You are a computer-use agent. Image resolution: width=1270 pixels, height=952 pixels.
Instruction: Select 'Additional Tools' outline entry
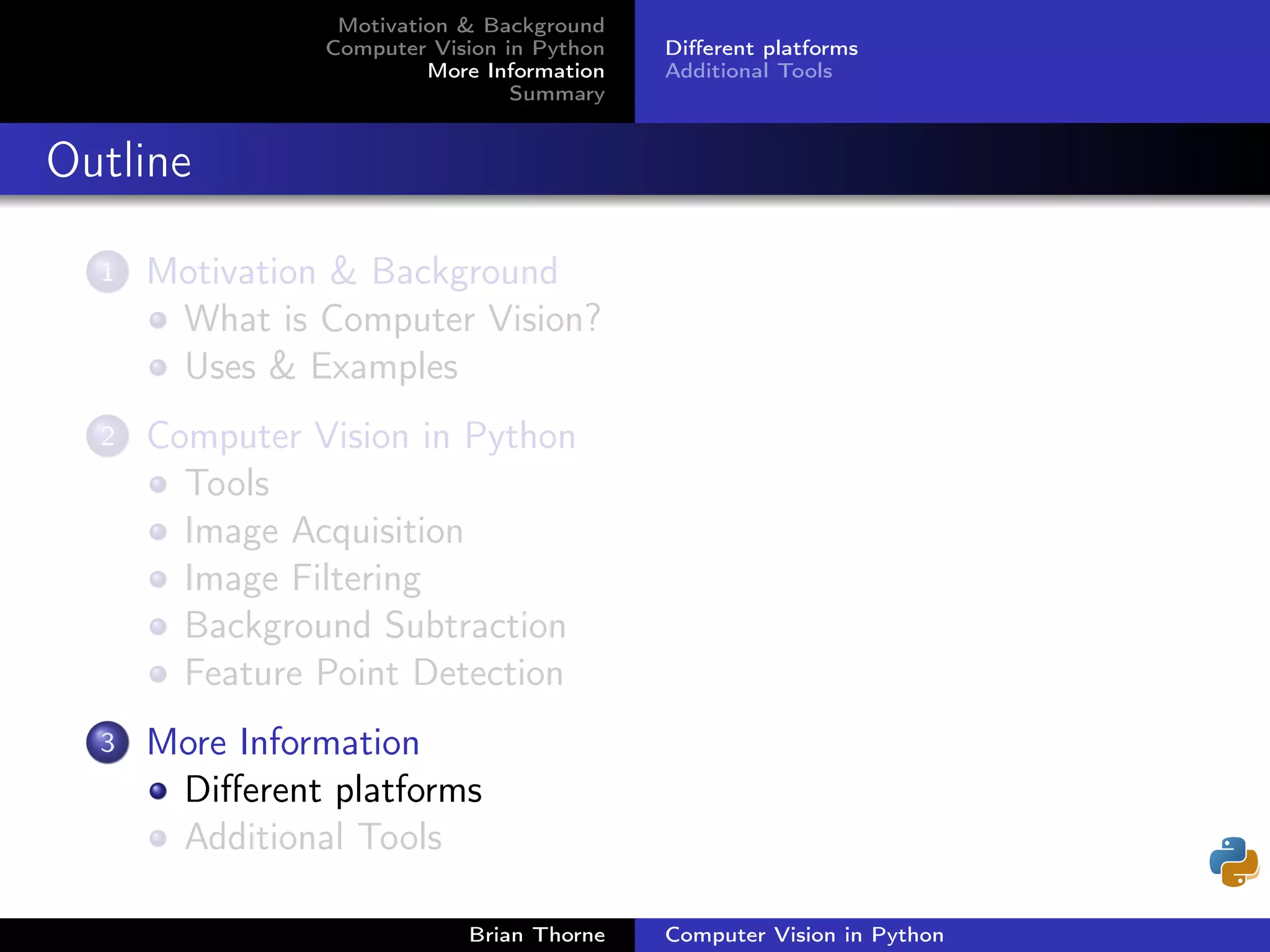point(313,837)
